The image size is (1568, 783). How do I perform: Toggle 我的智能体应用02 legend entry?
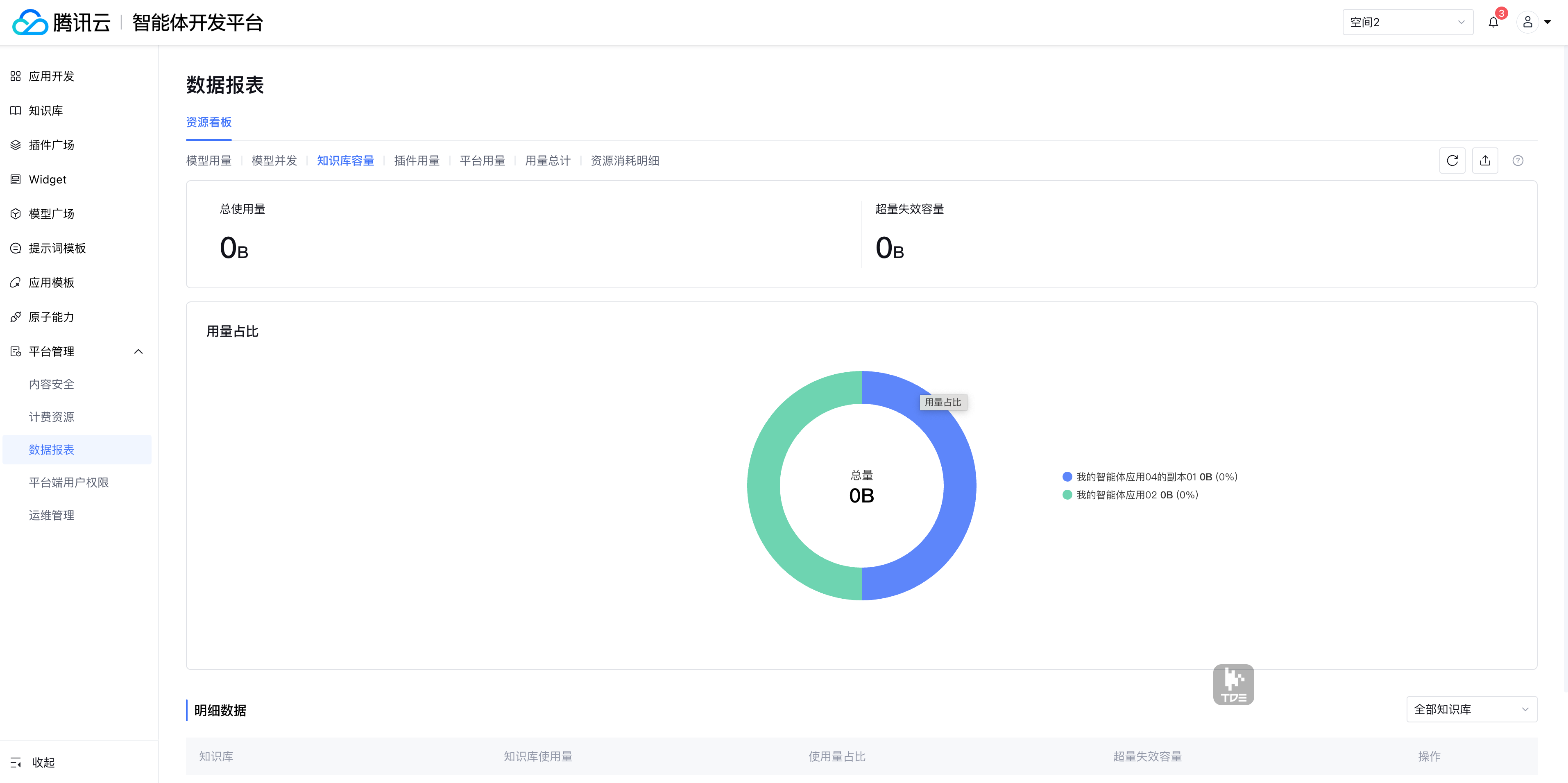point(1131,495)
